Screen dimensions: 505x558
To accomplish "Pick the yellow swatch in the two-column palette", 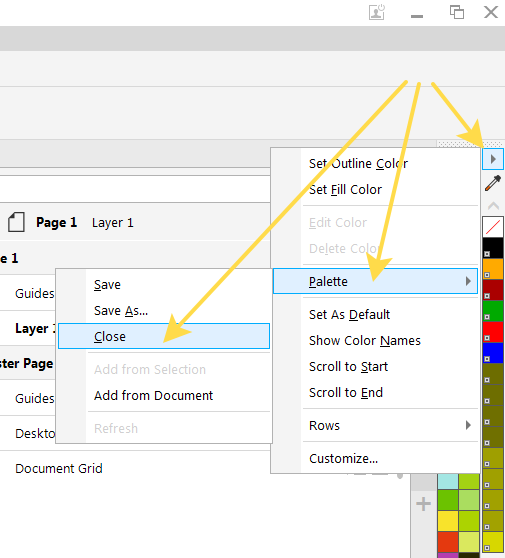I will (448, 521).
